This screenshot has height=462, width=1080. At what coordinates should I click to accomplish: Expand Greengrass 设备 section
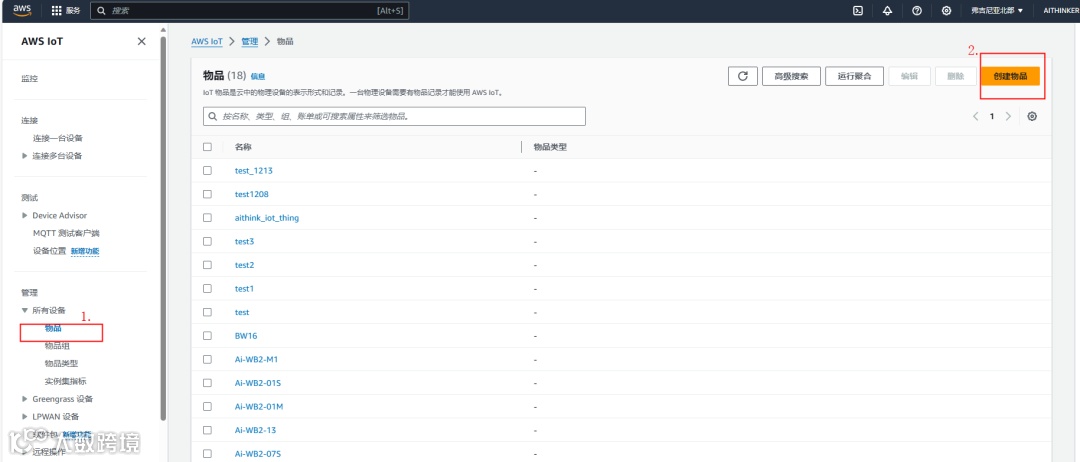tap(25, 399)
